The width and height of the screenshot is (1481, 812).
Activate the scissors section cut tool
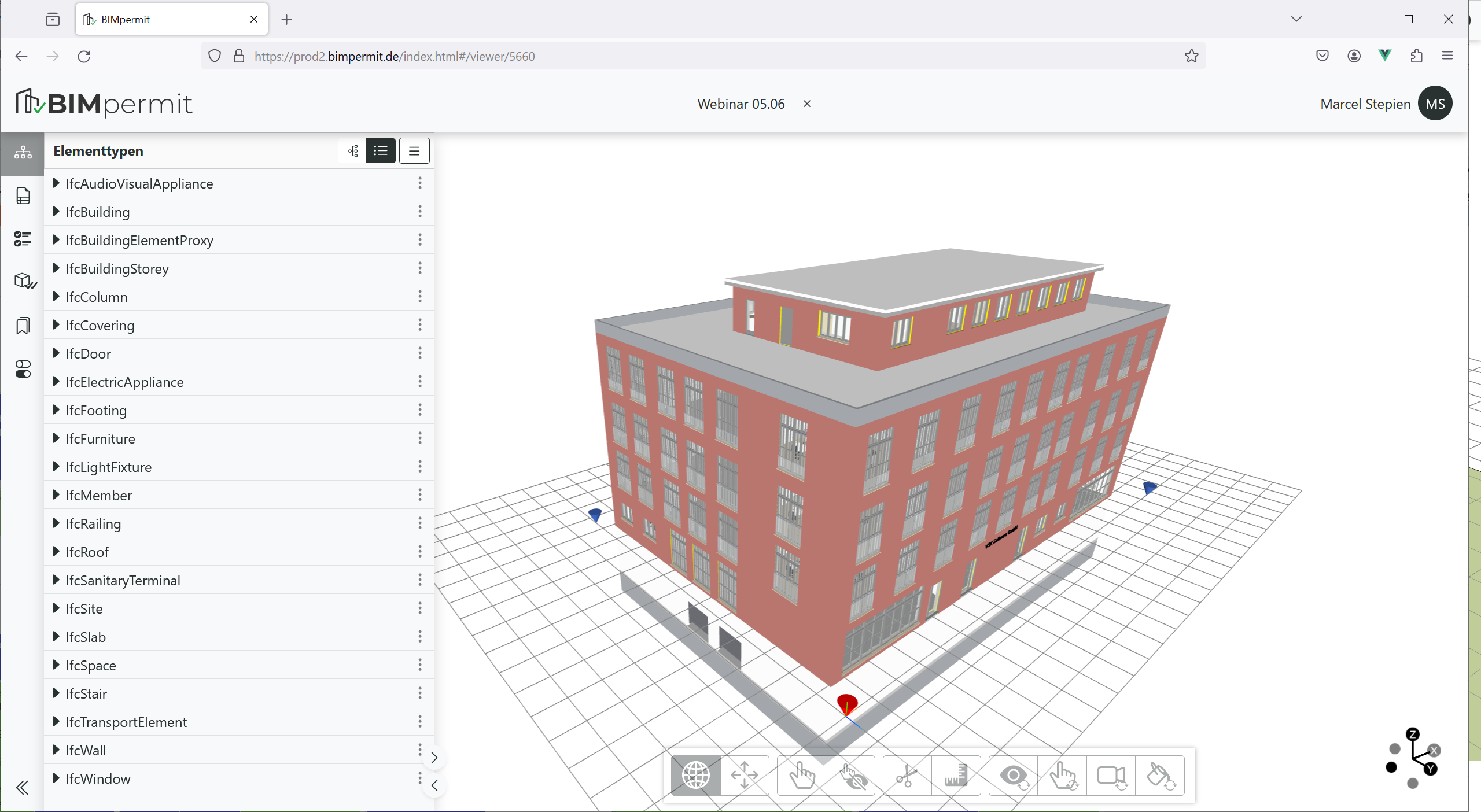pos(907,775)
